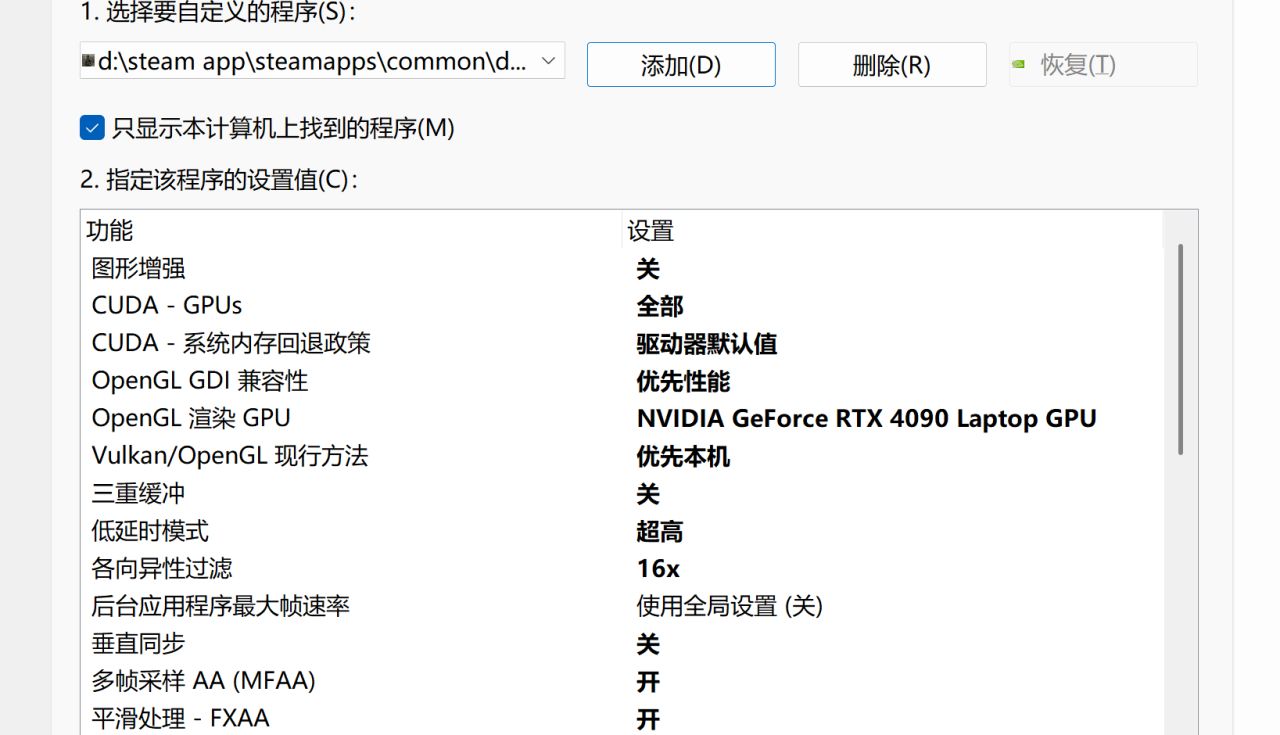Select the Vulkan/OpenGL 现行方法 row
This screenshot has height=735, width=1280.
pos(622,456)
